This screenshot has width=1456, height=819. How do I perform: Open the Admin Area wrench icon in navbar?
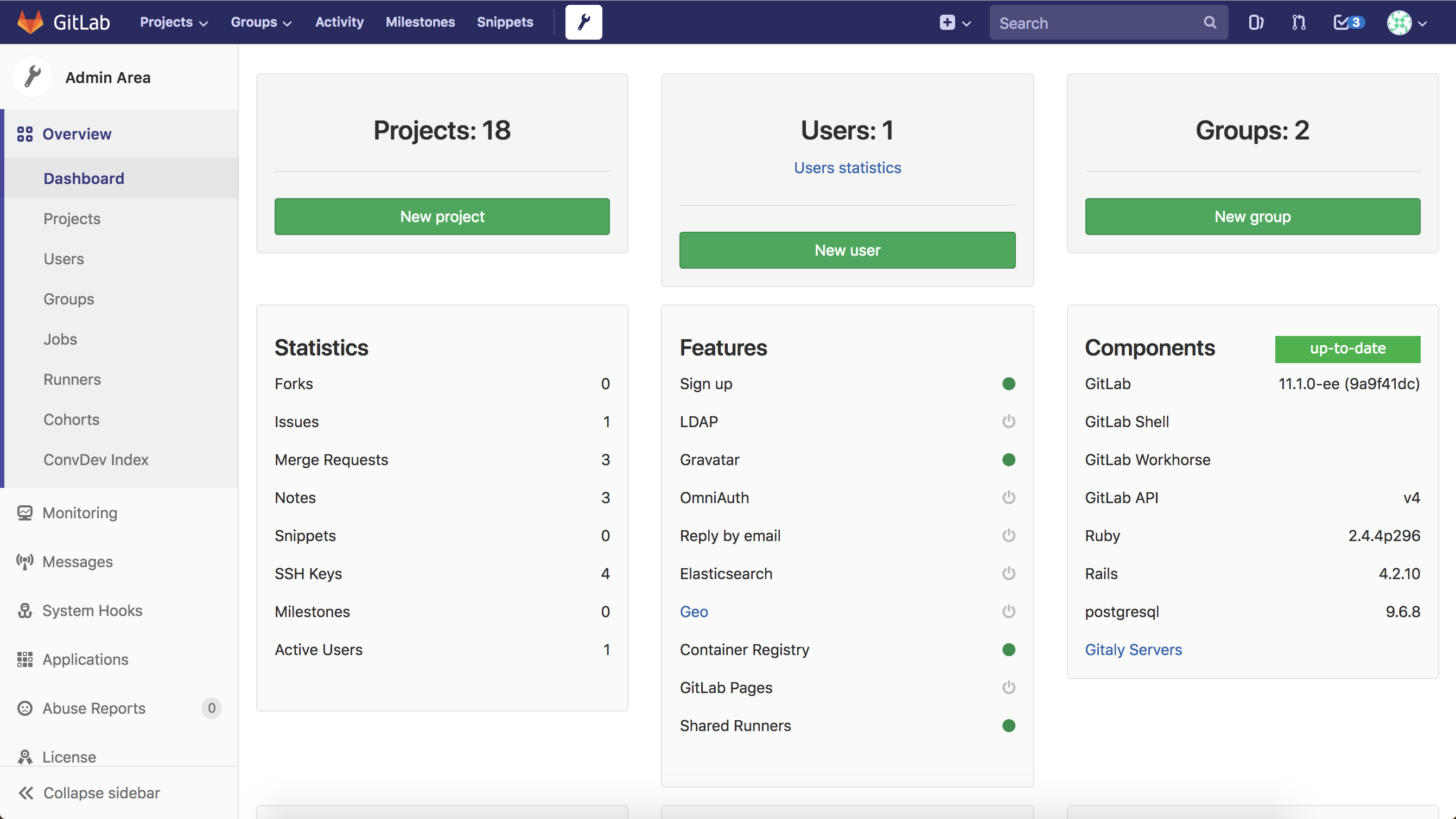583,22
